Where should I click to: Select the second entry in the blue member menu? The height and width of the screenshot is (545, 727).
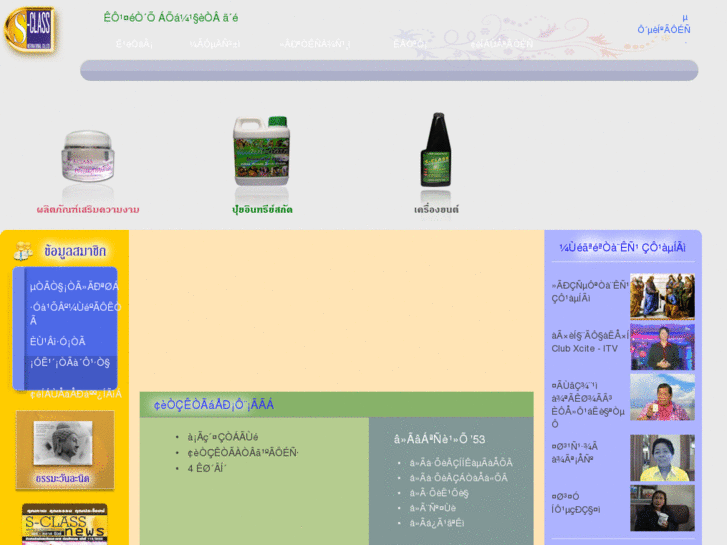point(75,314)
